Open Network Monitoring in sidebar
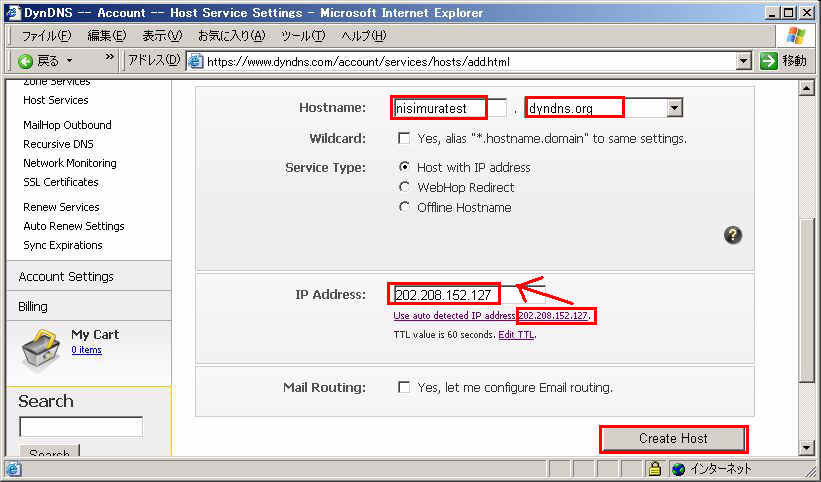The width and height of the screenshot is (821, 482). pos(70,163)
